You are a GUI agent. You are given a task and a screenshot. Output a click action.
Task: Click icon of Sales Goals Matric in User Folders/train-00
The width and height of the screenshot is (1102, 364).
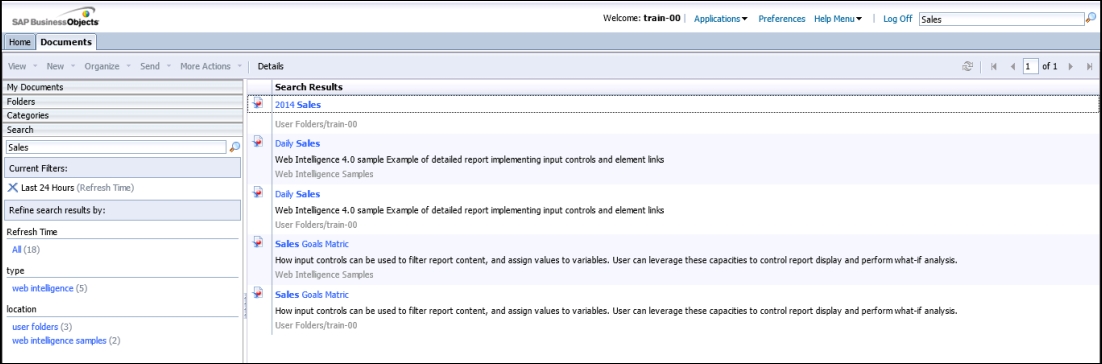pos(258,292)
